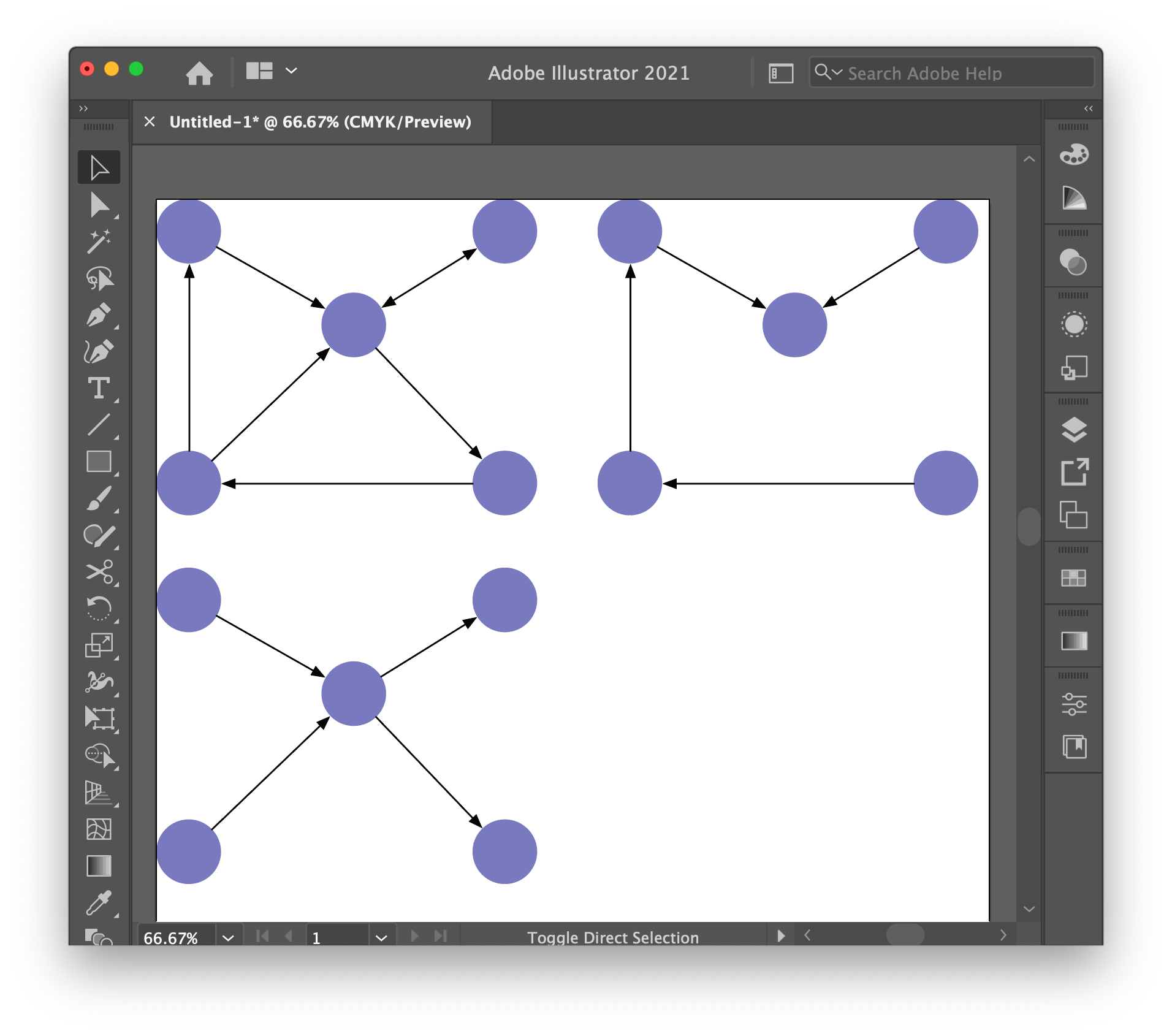Screen dimensions: 1172x1036
Task: Click the vertical scrollbar down arrow
Action: pos(1029,909)
